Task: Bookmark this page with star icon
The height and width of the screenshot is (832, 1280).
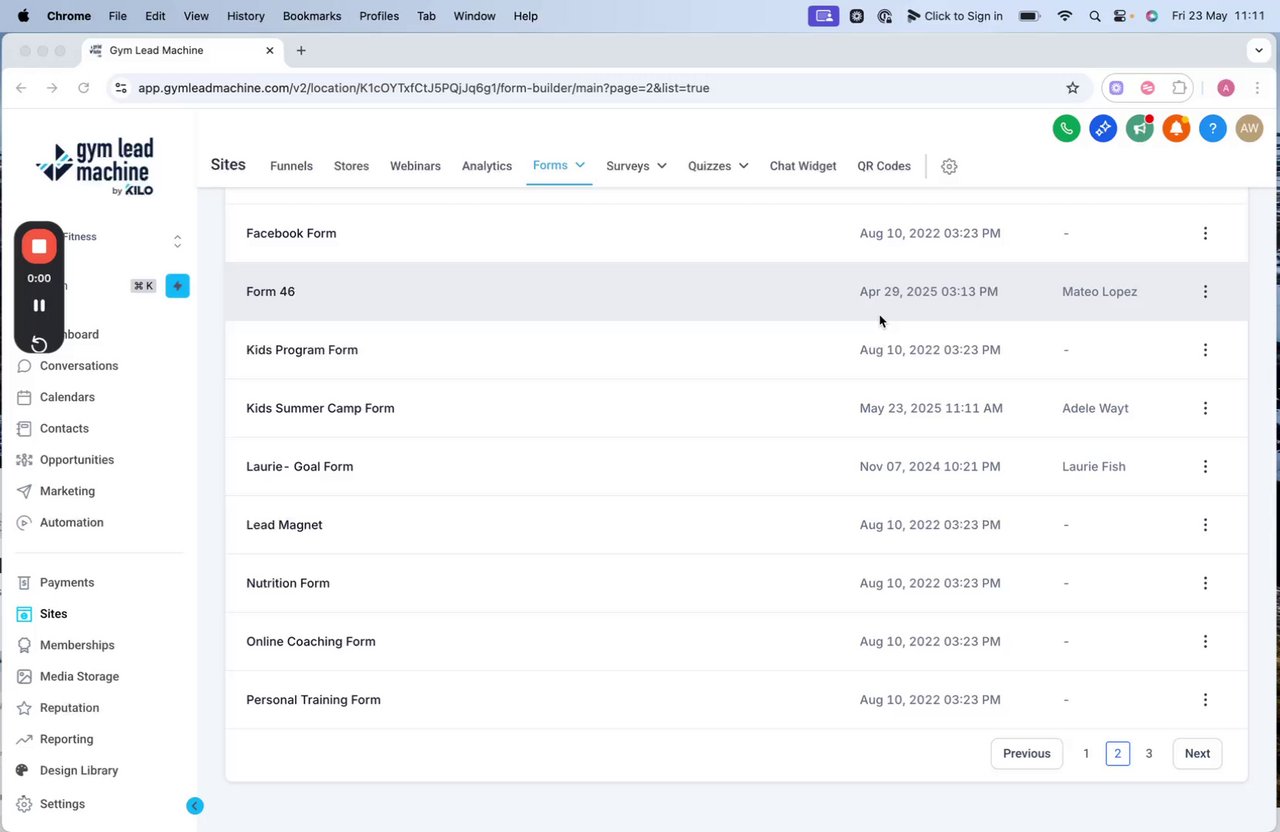Action: pos(1073,88)
